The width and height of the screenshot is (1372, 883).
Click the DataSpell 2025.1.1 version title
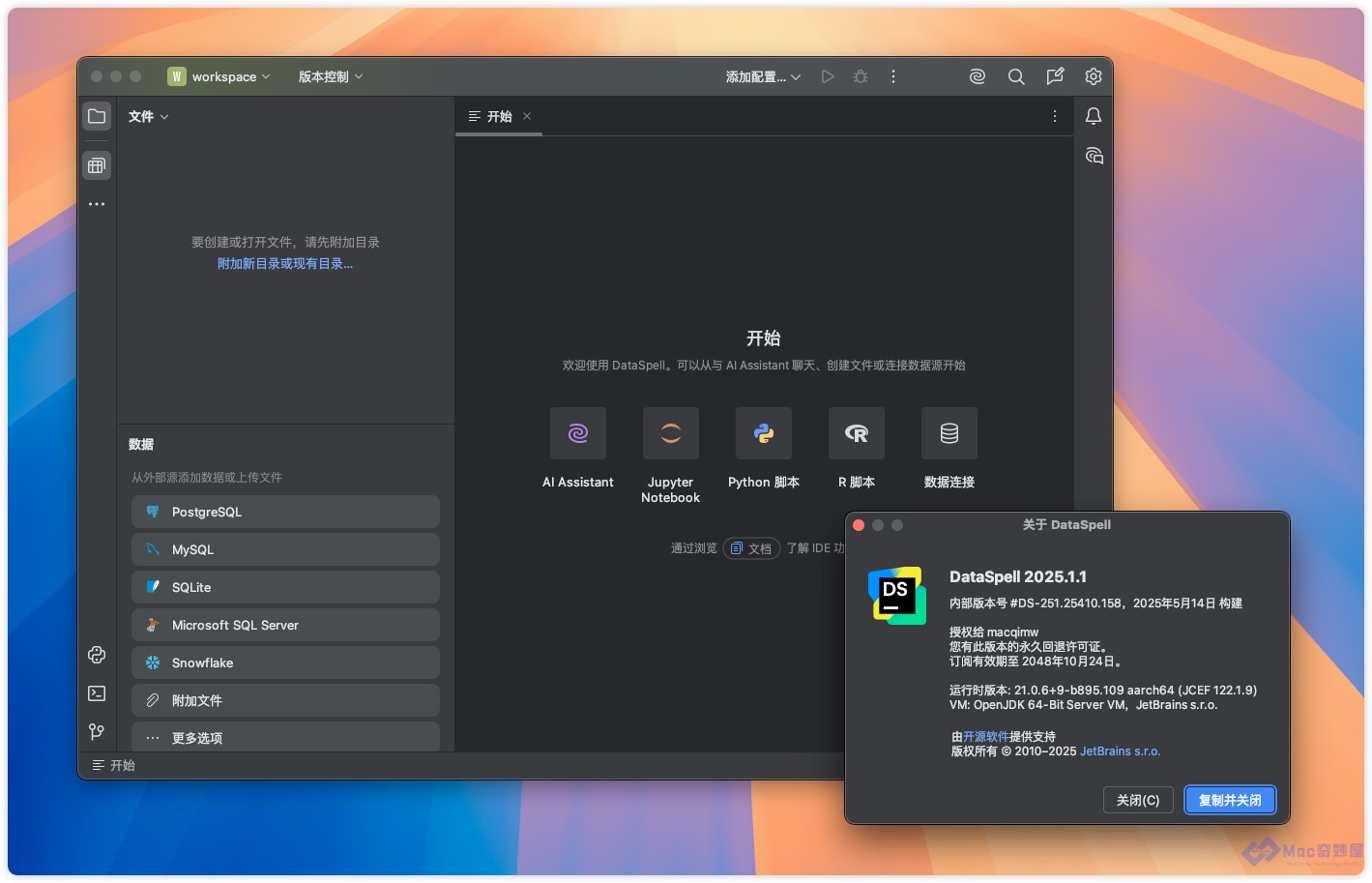click(1018, 576)
